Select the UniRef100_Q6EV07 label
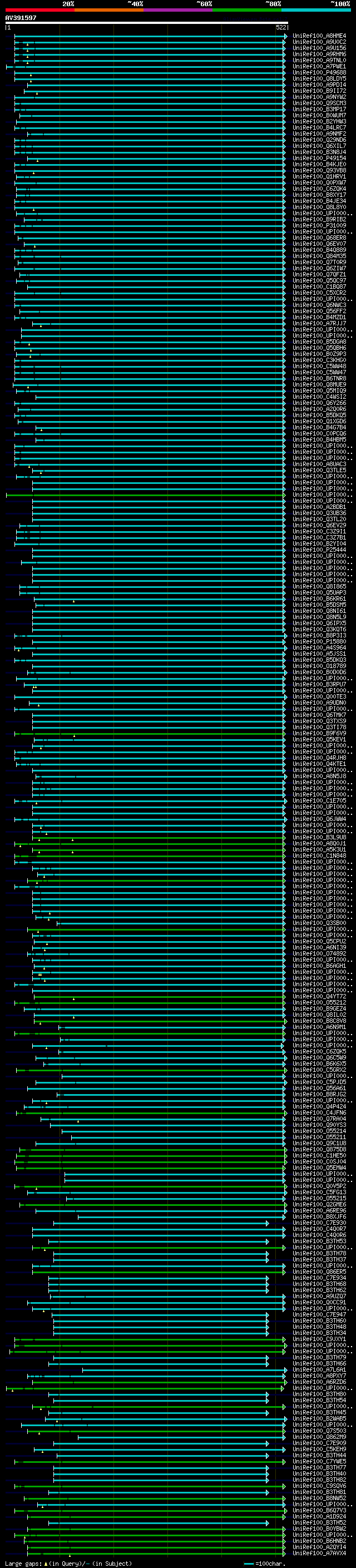Screen dimensions: 356x1568 319,244
